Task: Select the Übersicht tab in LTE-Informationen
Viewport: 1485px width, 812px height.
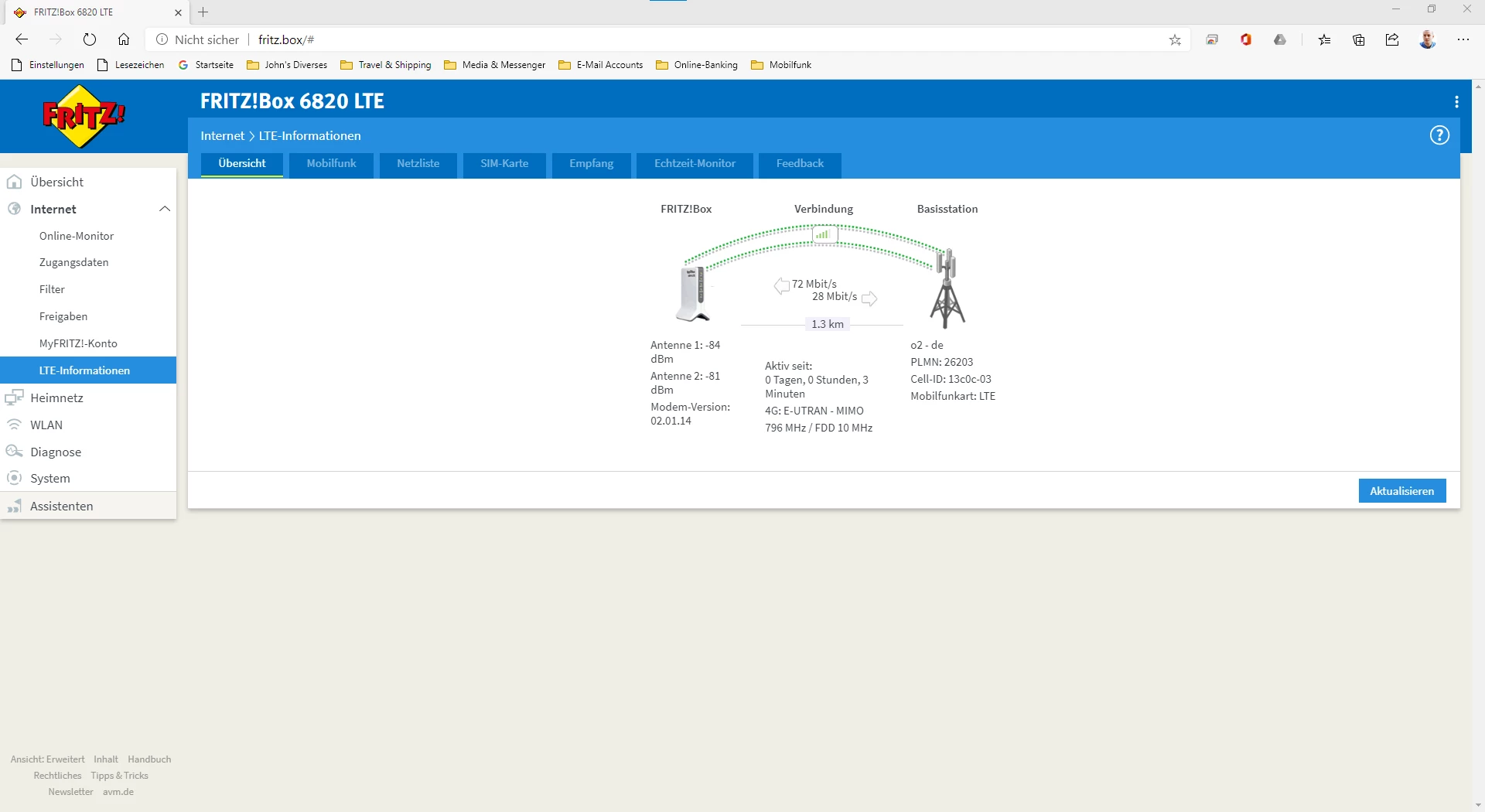Action: 242,164
